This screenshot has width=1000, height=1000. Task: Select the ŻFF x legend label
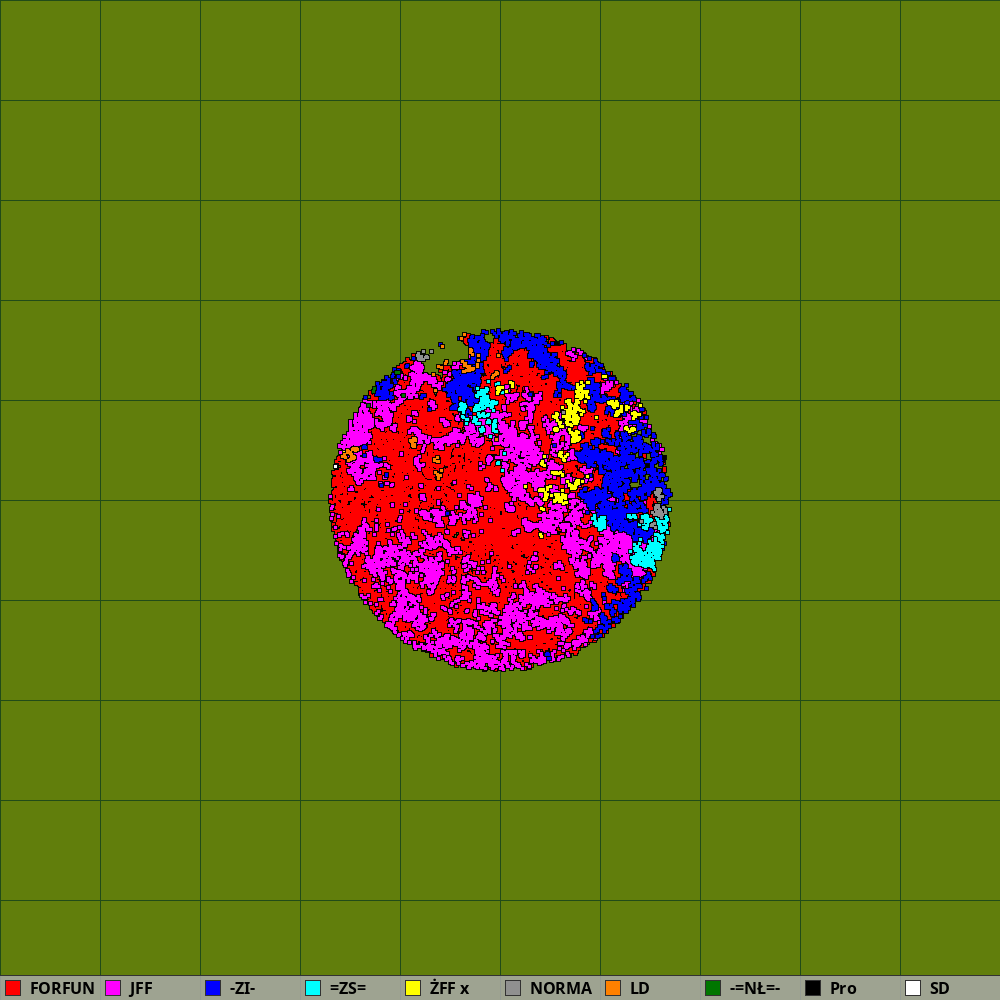click(450, 989)
